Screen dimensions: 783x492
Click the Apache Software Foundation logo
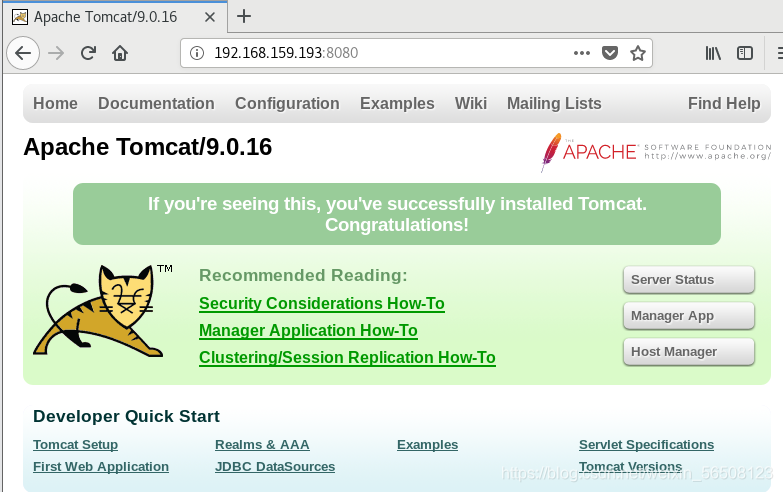(656, 151)
